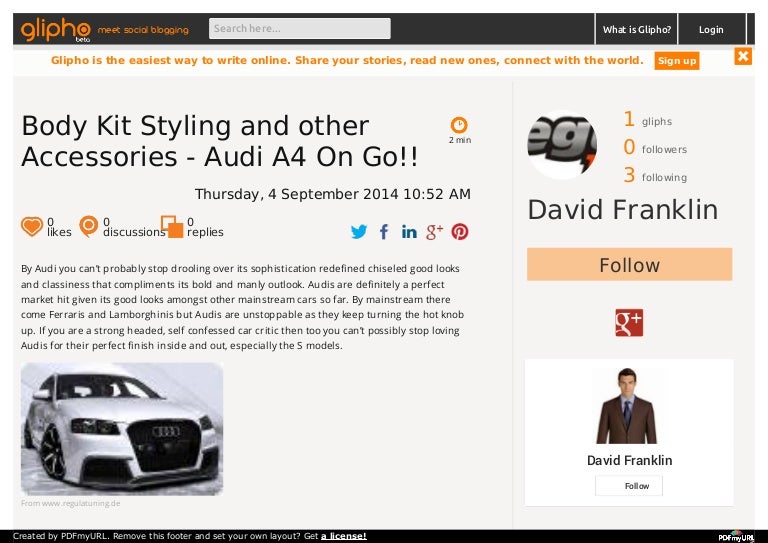Open the Login menu item
768x543 pixels.
pos(711,29)
